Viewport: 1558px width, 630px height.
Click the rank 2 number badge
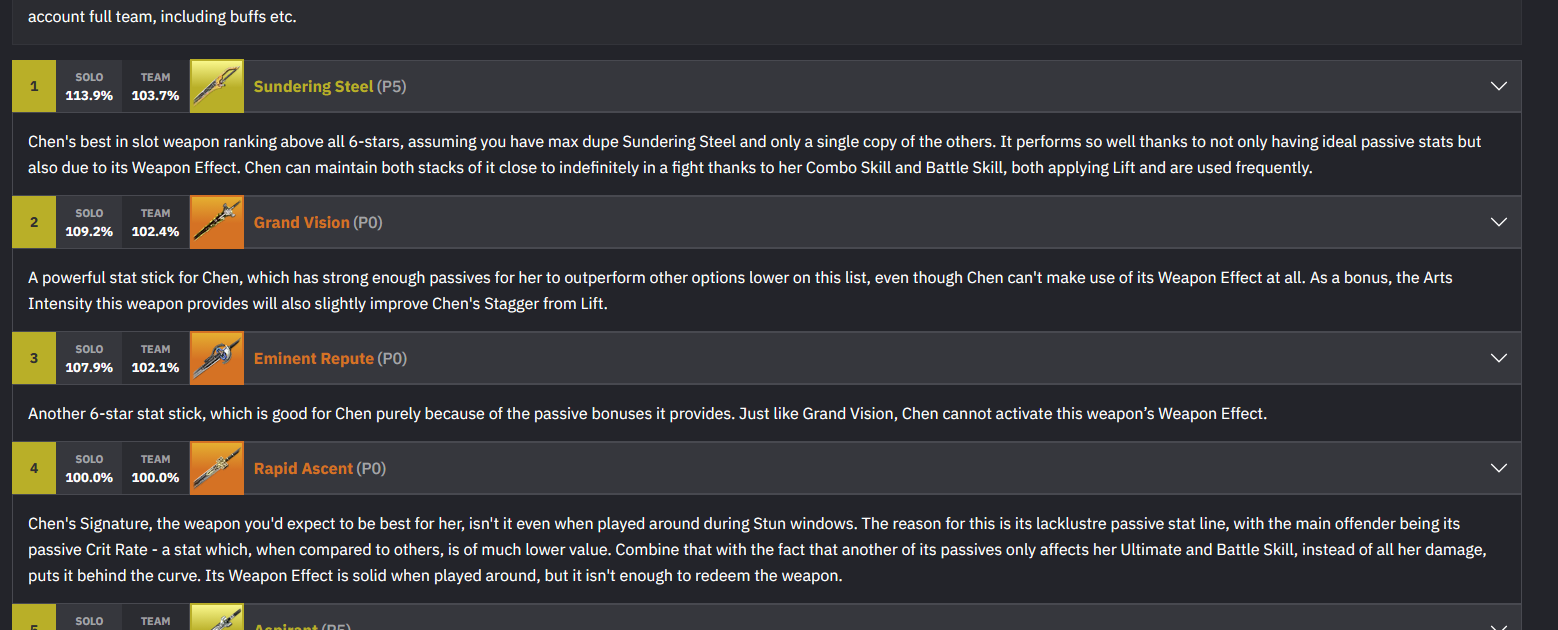(x=34, y=222)
